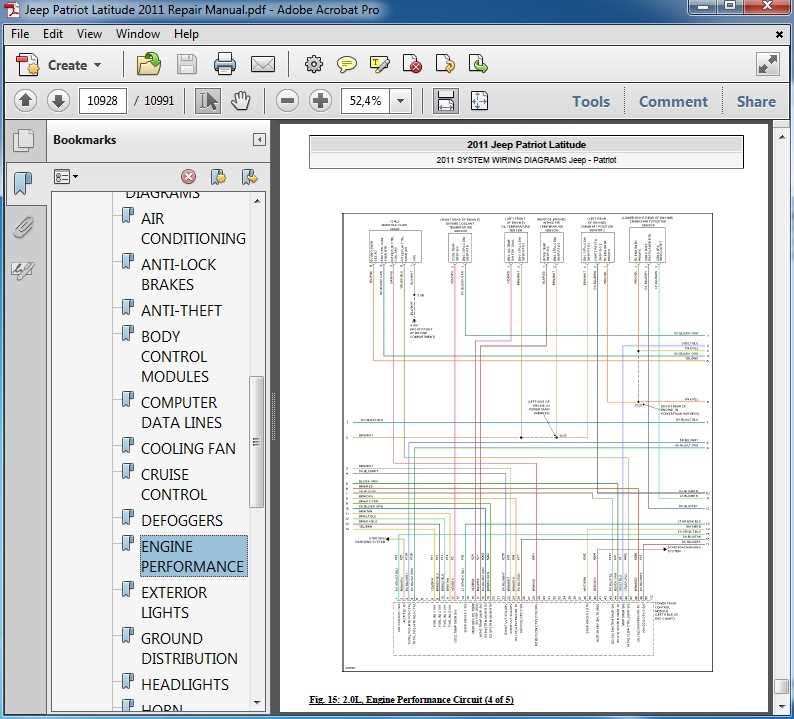Select the EXTERIOR LIGHTS bookmark
The width and height of the screenshot is (794, 719).
click(x=174, y=603)
